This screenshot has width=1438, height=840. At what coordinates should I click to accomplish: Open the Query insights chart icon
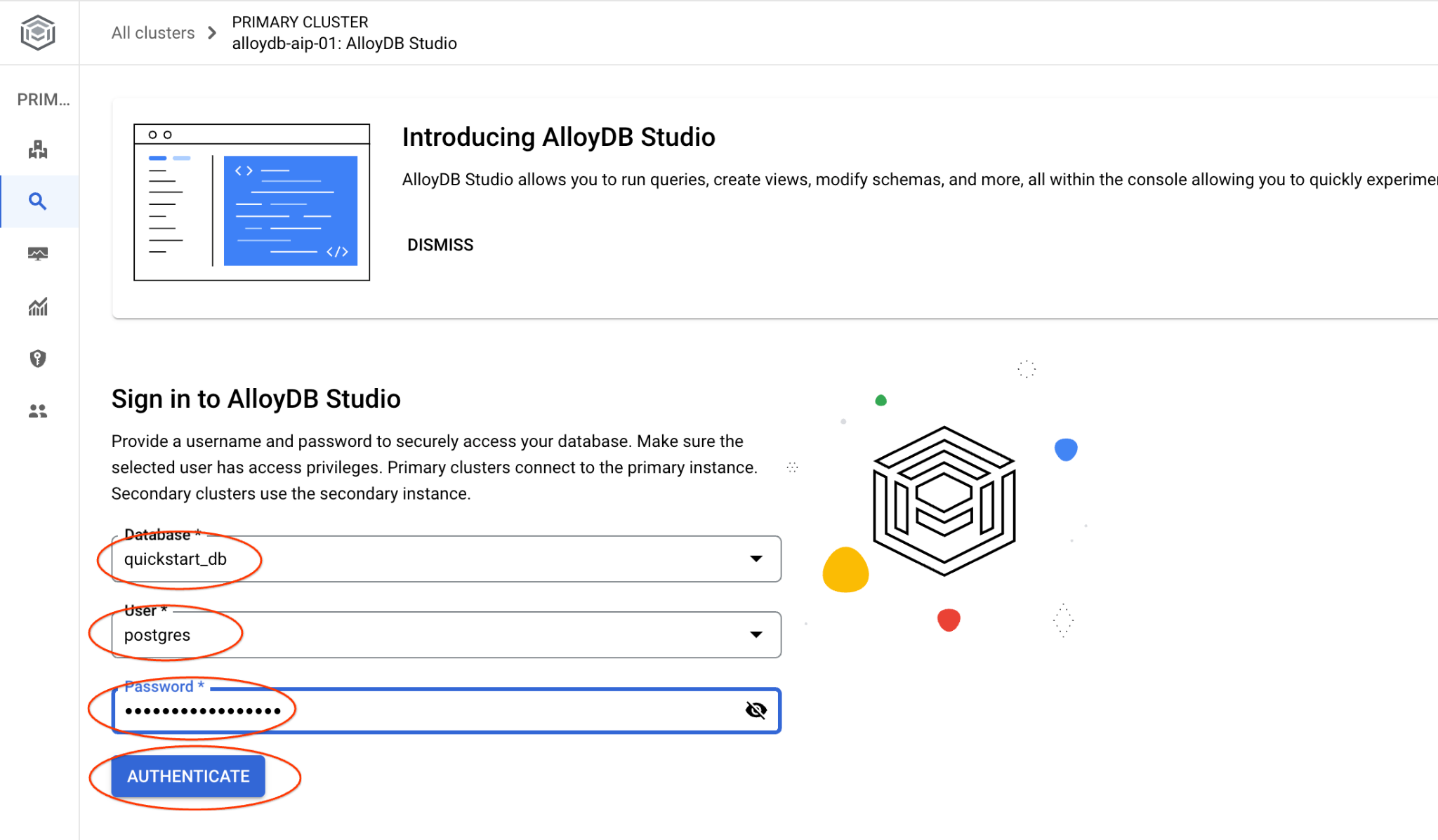click(38, 306)
